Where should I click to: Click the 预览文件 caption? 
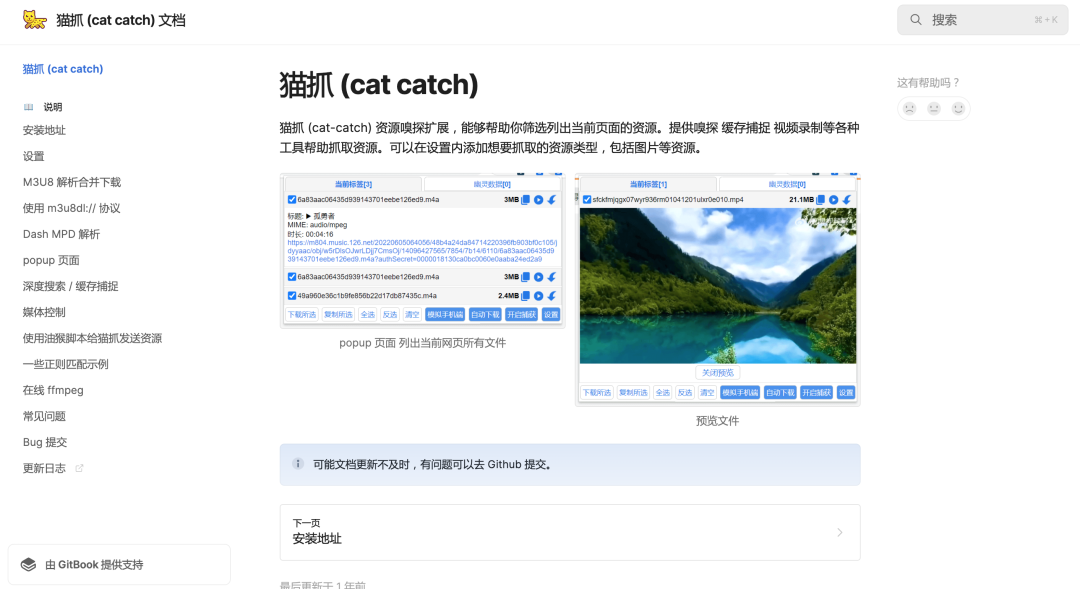click(x=717, y=421)
